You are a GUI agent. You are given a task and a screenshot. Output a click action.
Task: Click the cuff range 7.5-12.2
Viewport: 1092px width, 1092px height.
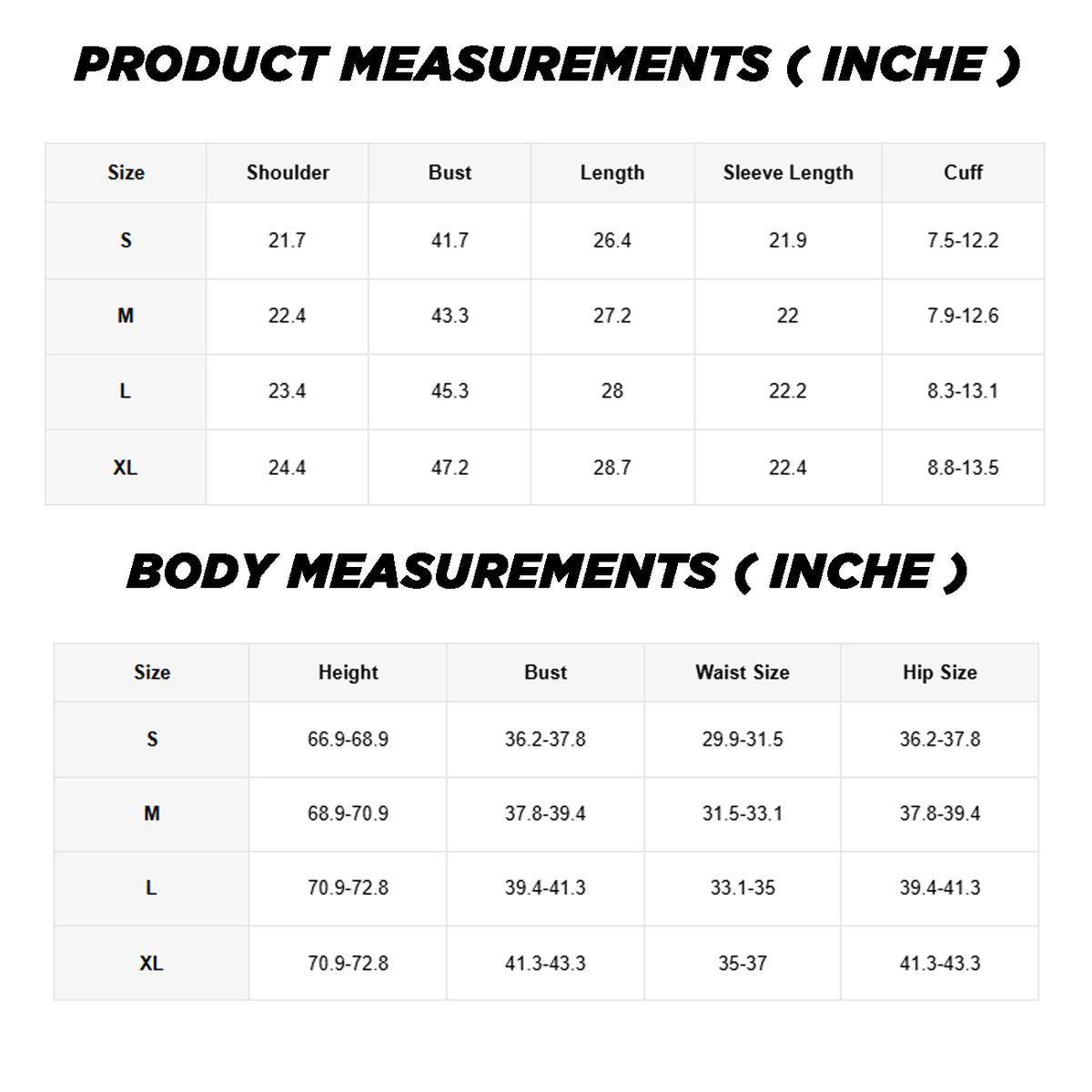[963, 240]
